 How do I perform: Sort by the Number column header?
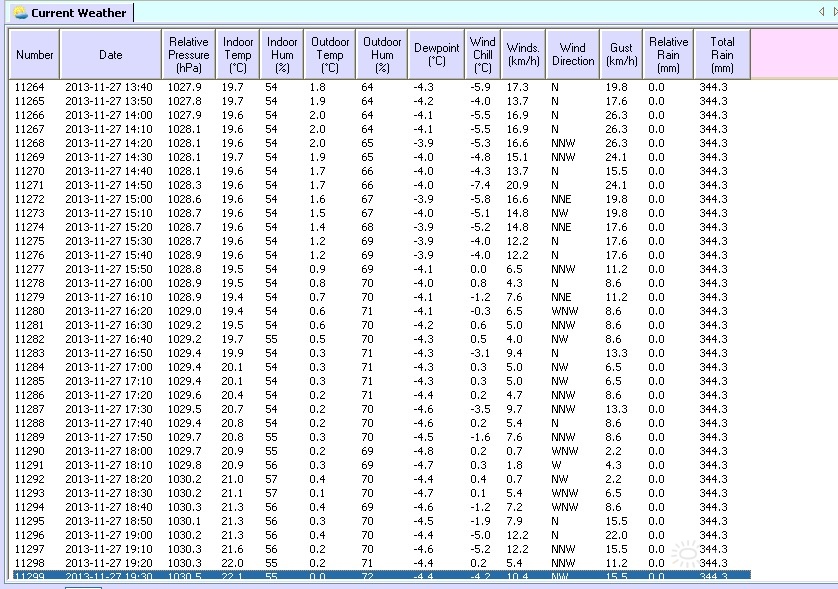(35, 55)
